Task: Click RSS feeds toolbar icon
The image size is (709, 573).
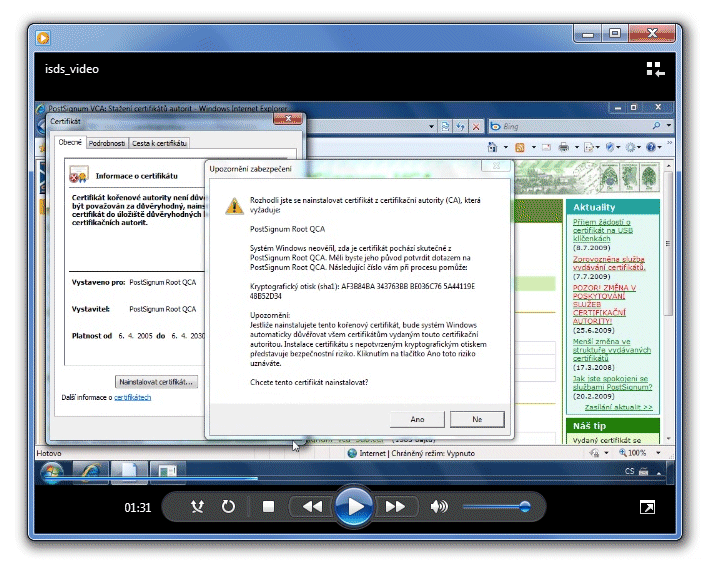Action: coord(520,147)
